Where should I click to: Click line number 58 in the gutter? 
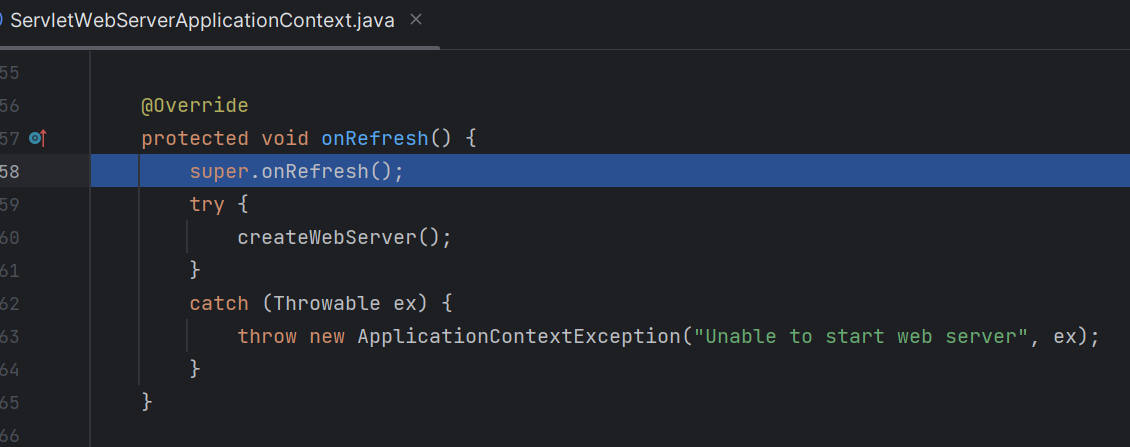click(x=10, y=171)
